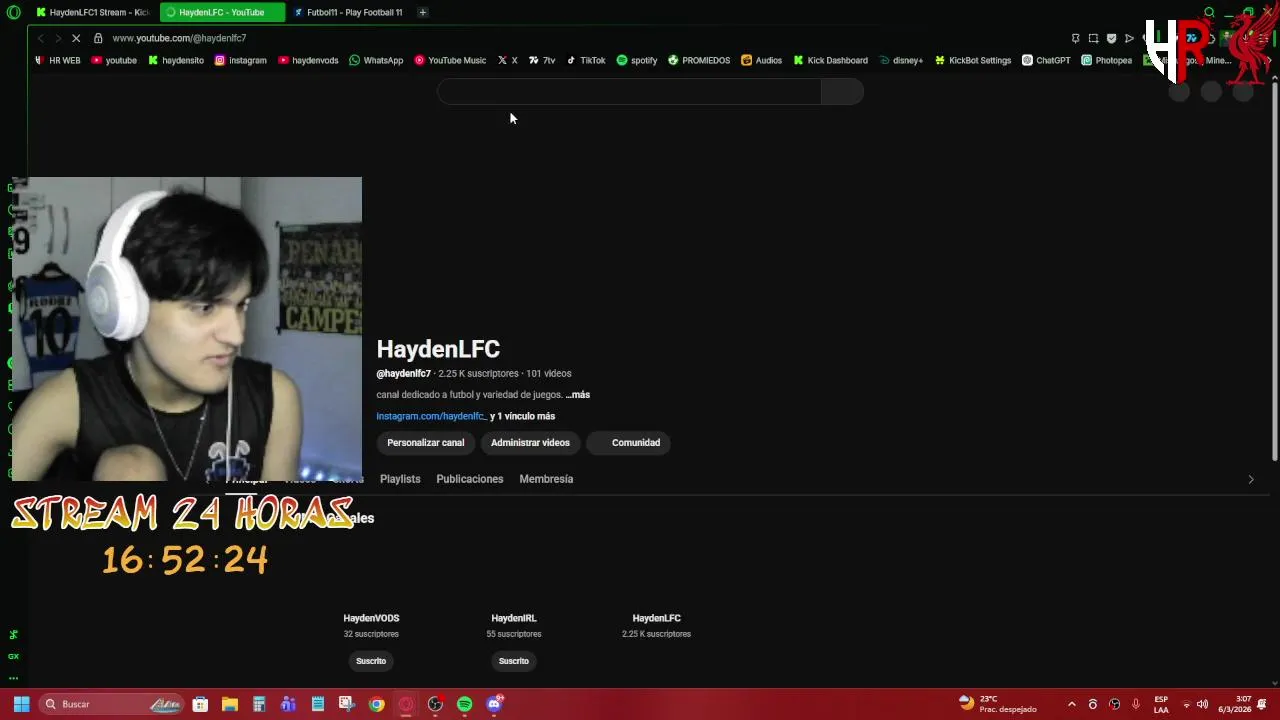
Task: Open the HR WEB bookmark
Action: point(57,60)
